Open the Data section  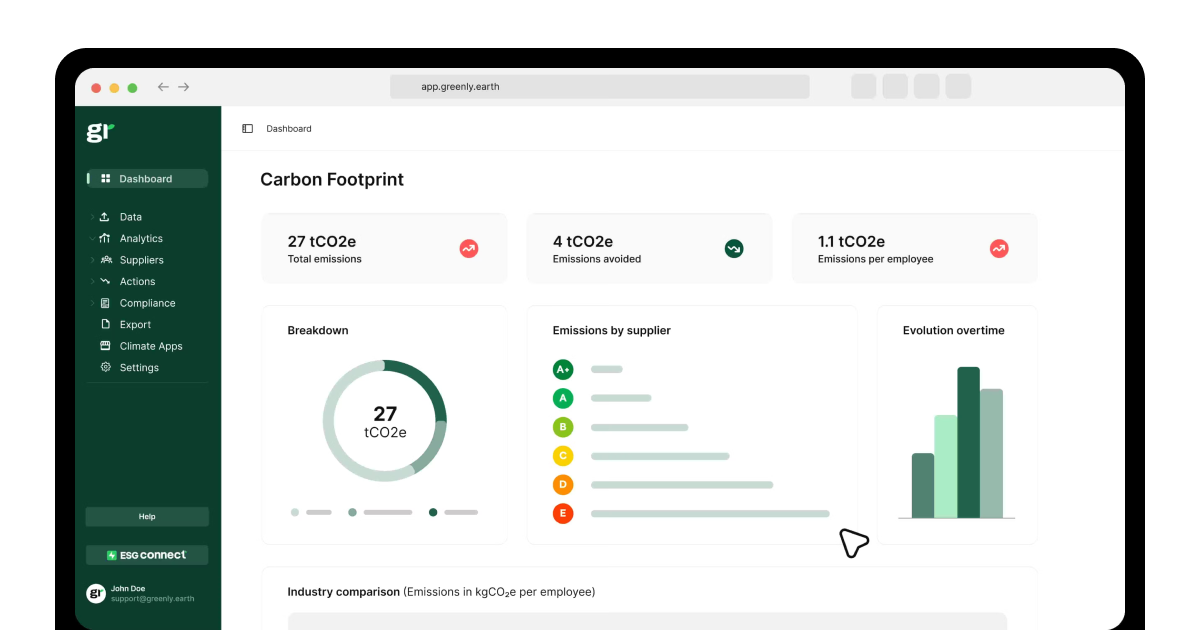pyautogui.click(x=131, y=217)
